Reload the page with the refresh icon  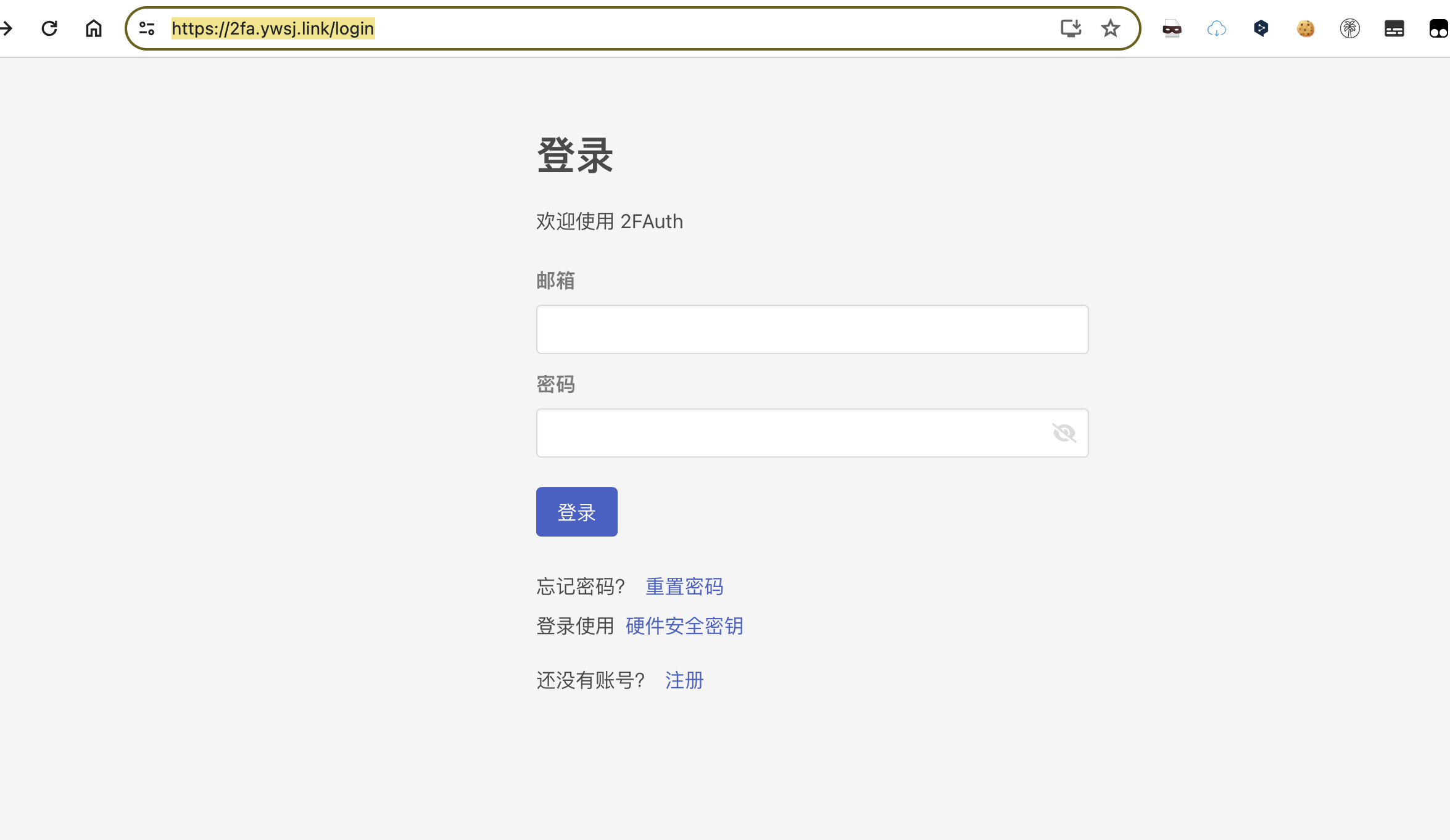(x=49, y=28)
